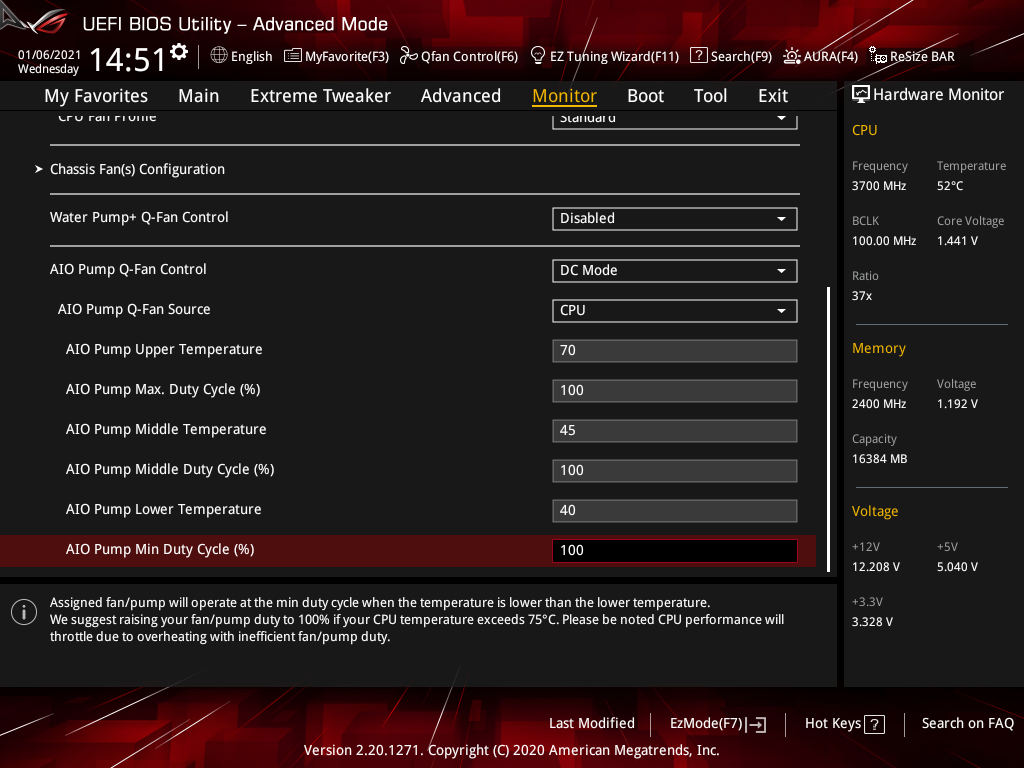Open EZ Tuning Wizard lightbulb icon

pyautogui.click(x=537, y=56)
